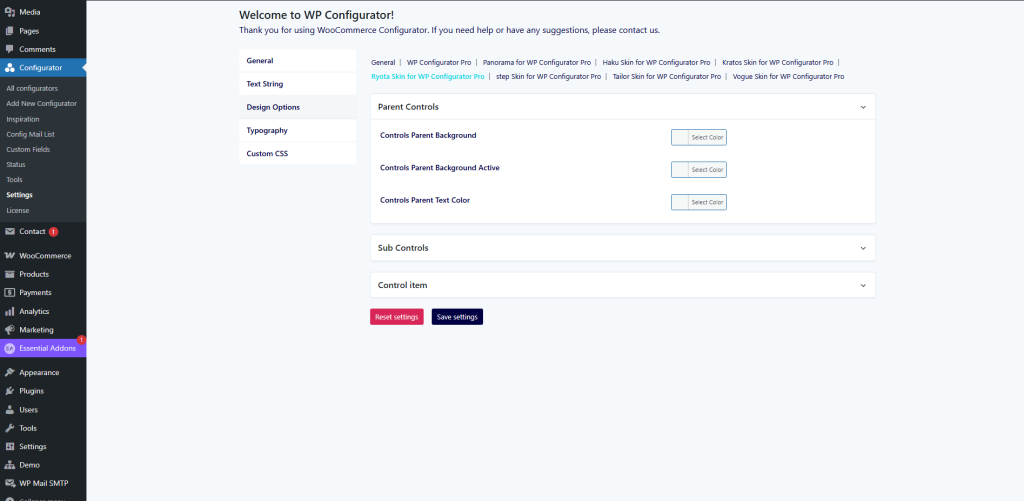Click the Products icon in sidebar

(x=10, y=274)
